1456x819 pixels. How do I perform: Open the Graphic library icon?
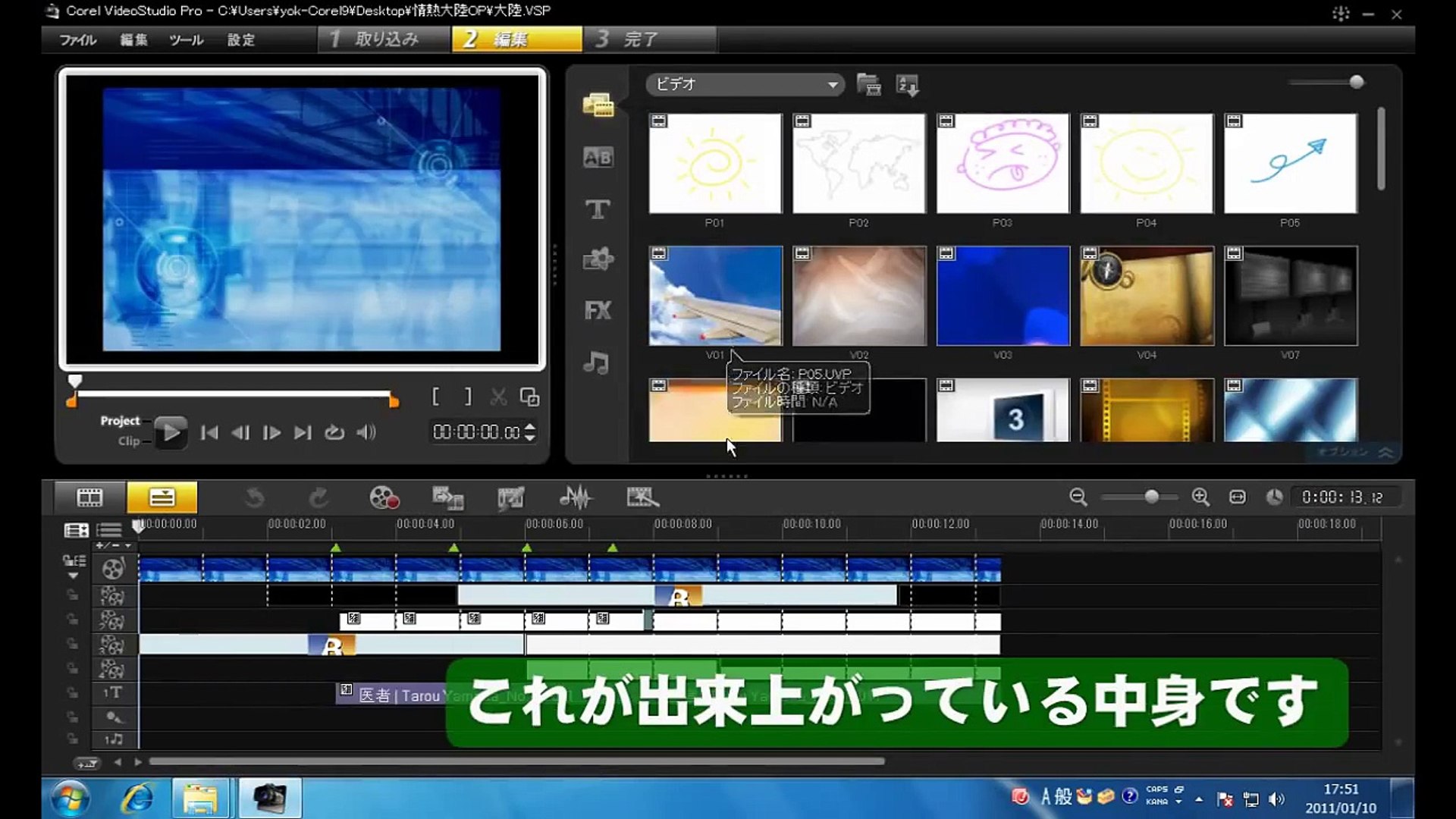[598, 259]
